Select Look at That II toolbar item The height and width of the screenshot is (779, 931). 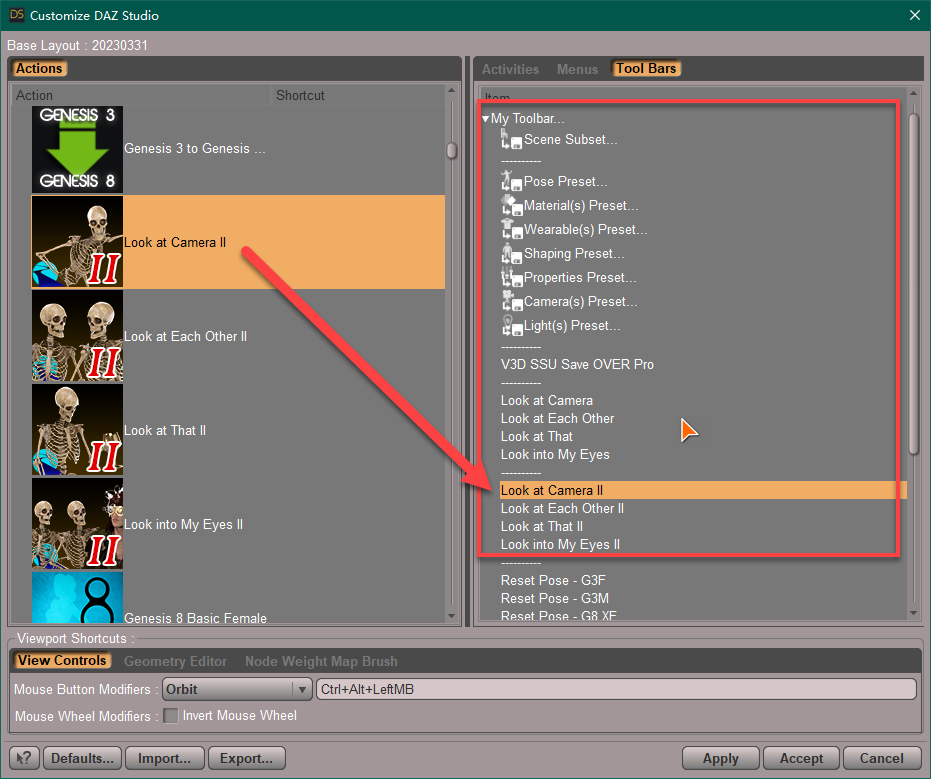542,526
